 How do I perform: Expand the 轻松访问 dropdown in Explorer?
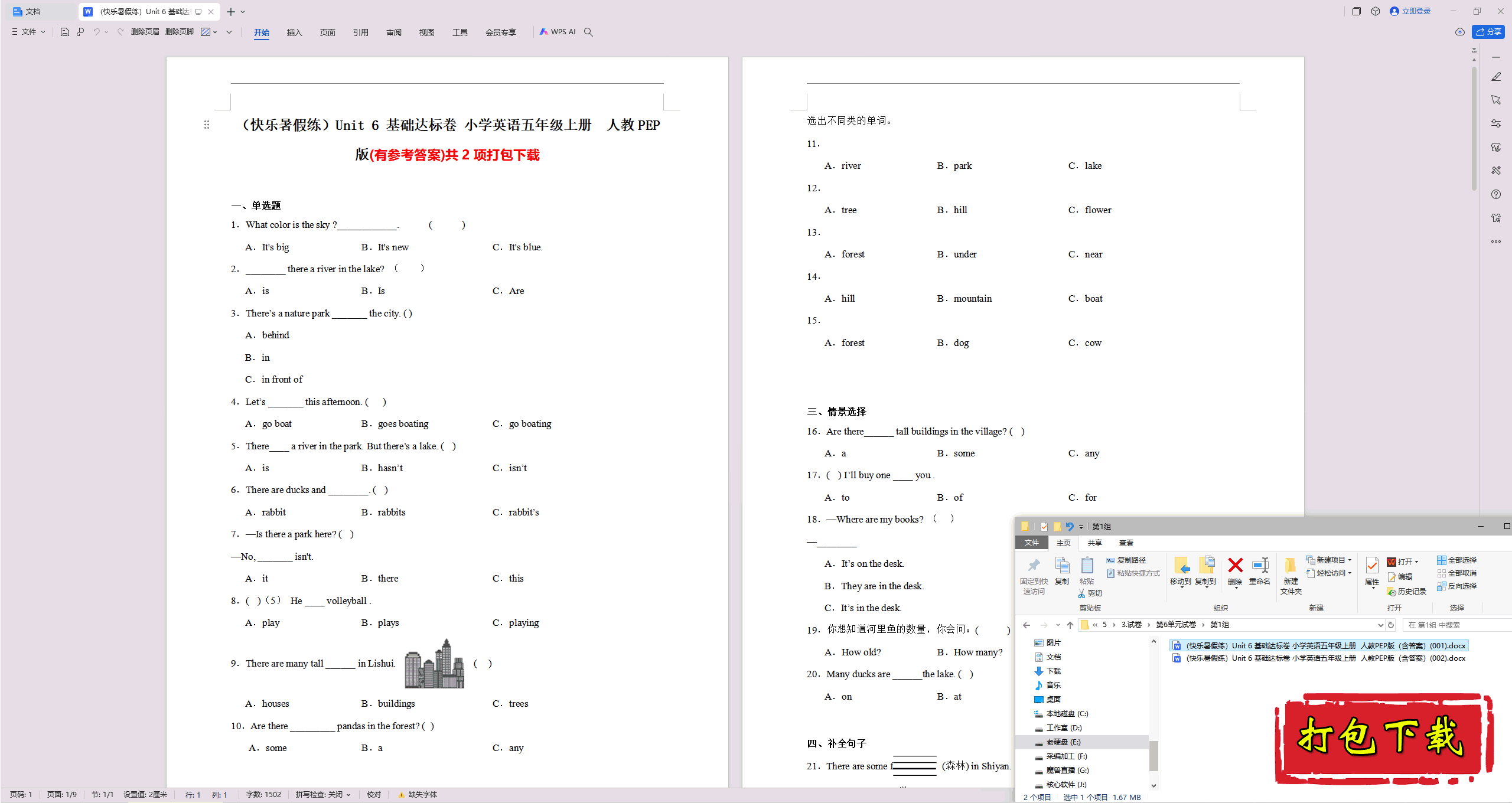(1350, 573)
